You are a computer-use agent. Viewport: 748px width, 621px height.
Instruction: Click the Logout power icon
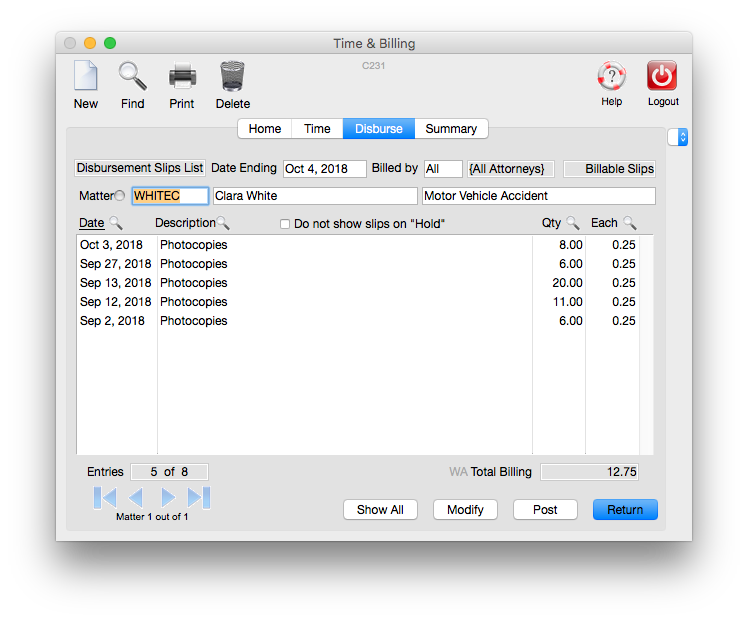[x=662, y=77]
